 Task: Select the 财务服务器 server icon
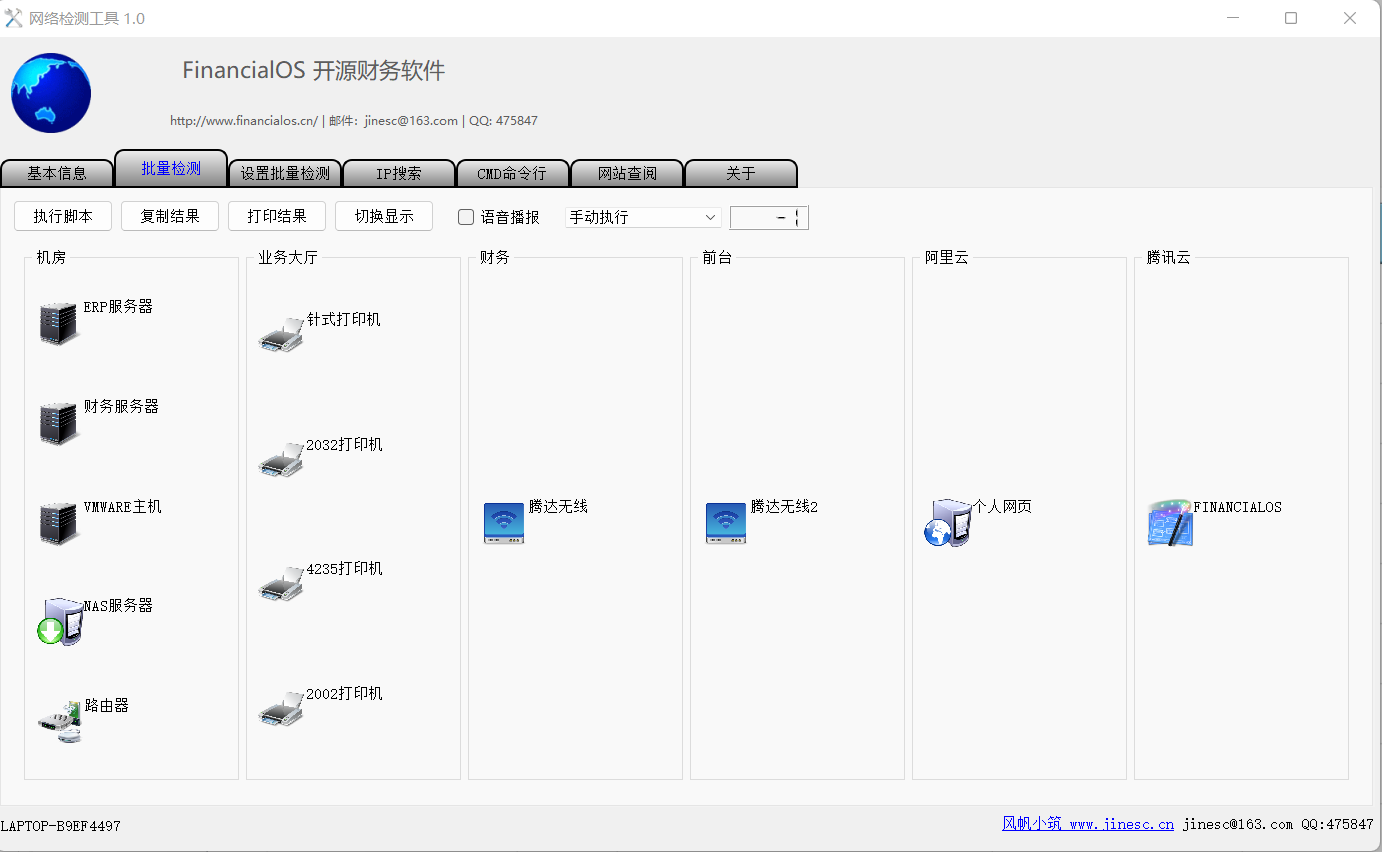[x=59, y=424]
